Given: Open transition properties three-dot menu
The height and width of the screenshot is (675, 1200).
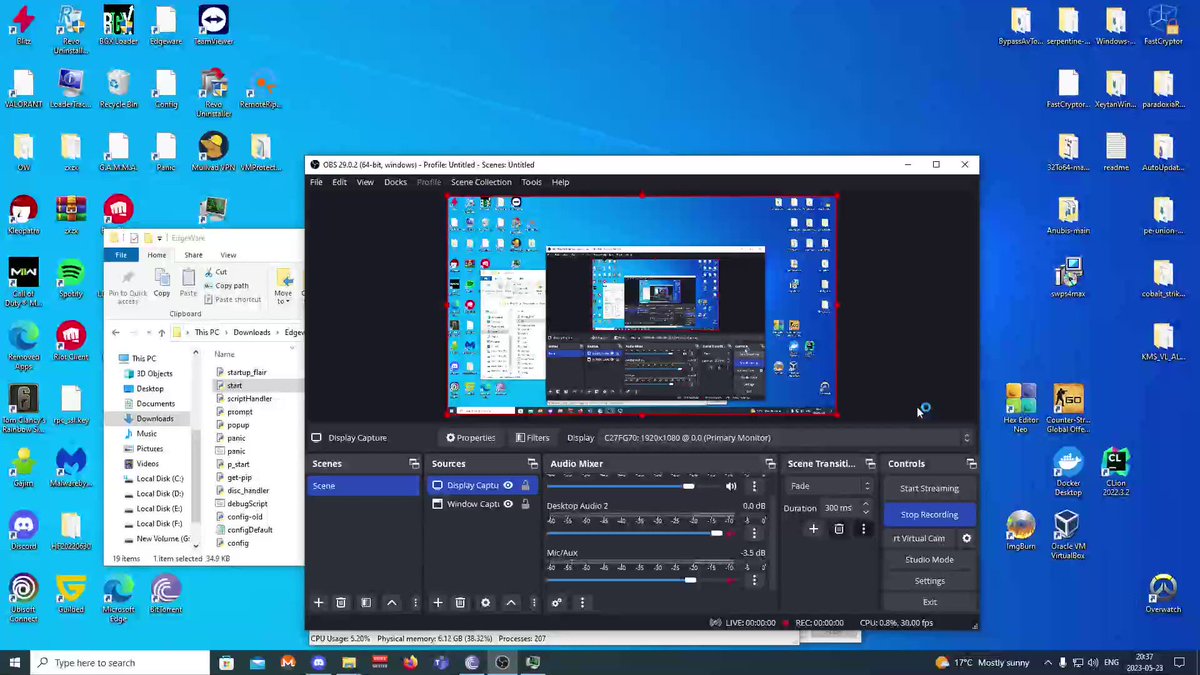Looking at the screenshot, I should [863, 529].
